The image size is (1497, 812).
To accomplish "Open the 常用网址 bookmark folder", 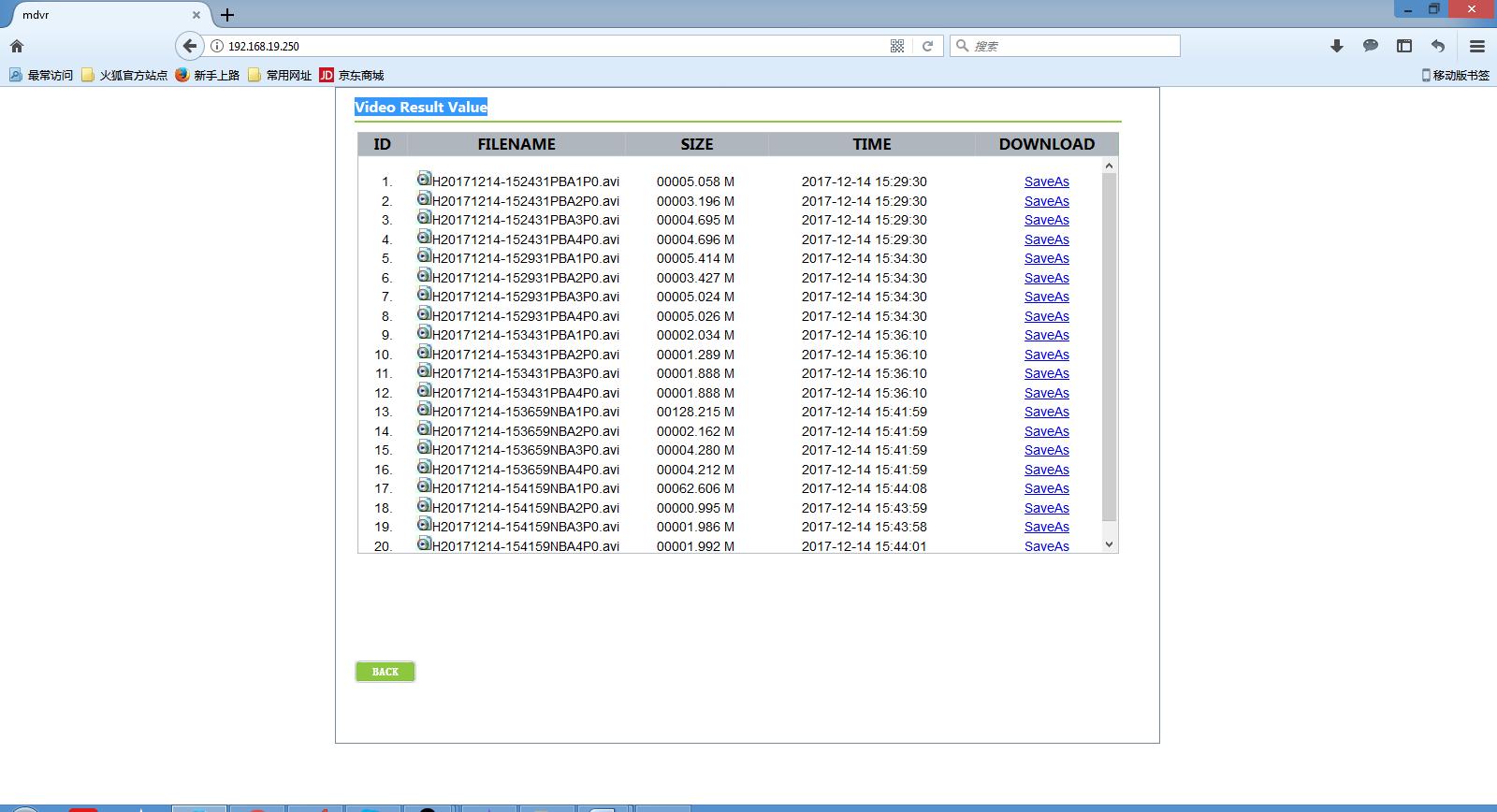I will coord(280,75).
